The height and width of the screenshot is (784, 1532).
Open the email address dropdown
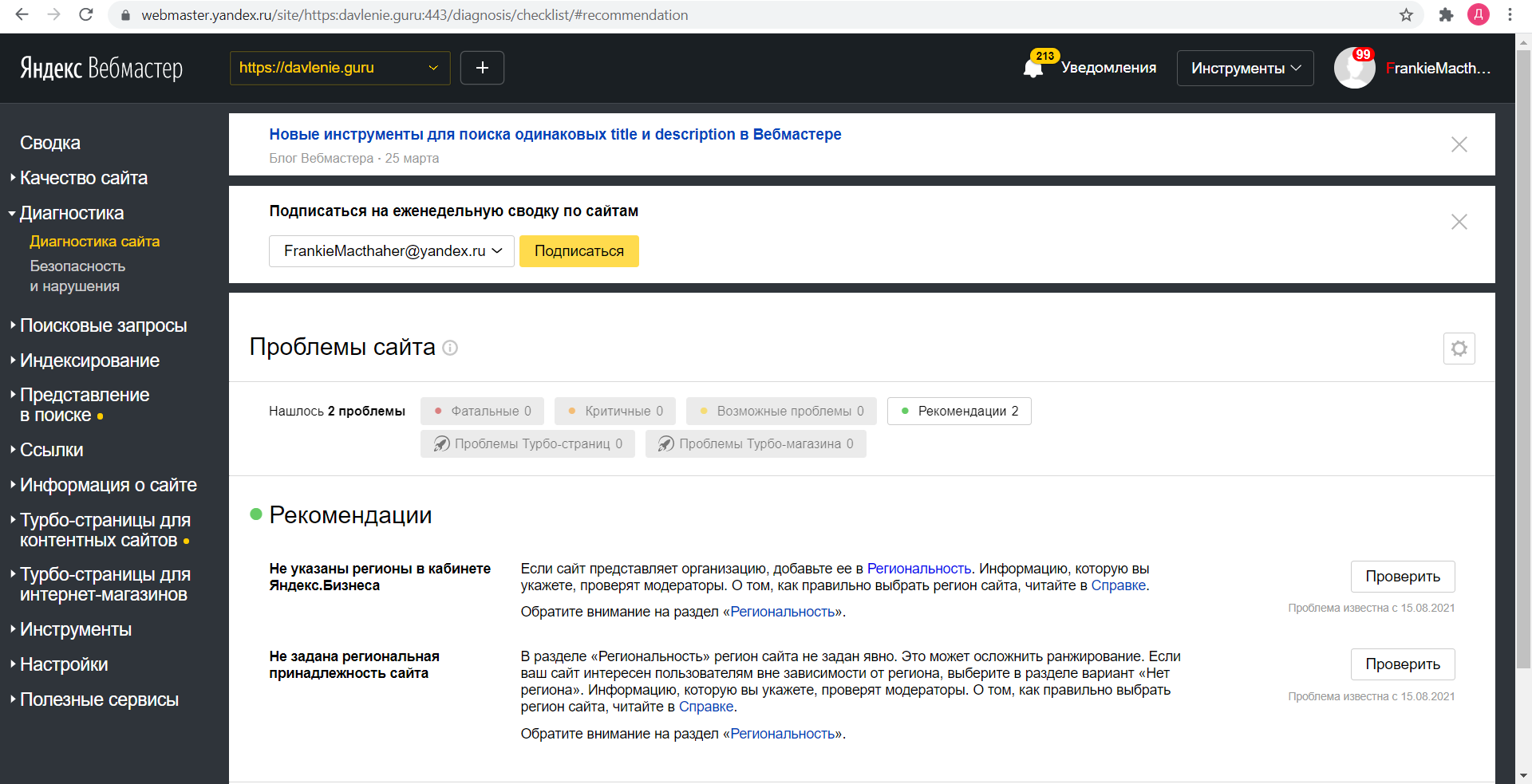(391, 251)
